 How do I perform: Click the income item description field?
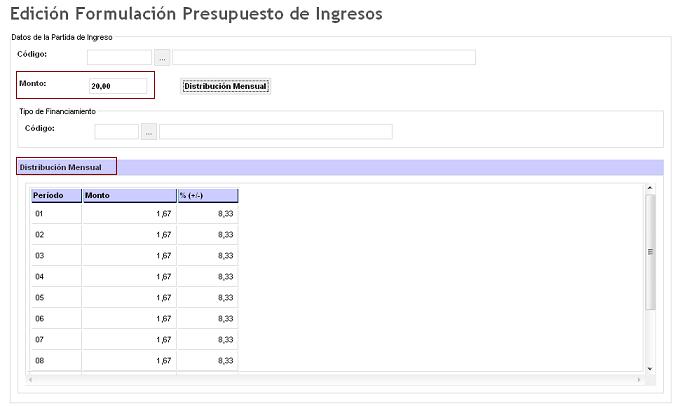323,57
